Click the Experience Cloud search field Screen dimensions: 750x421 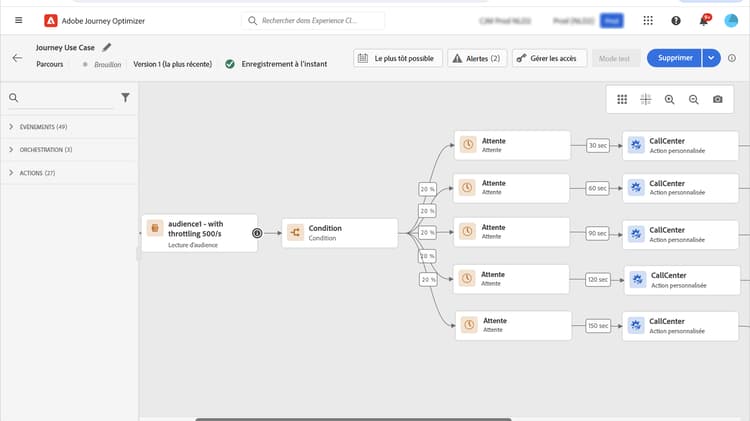pos(315,20)
